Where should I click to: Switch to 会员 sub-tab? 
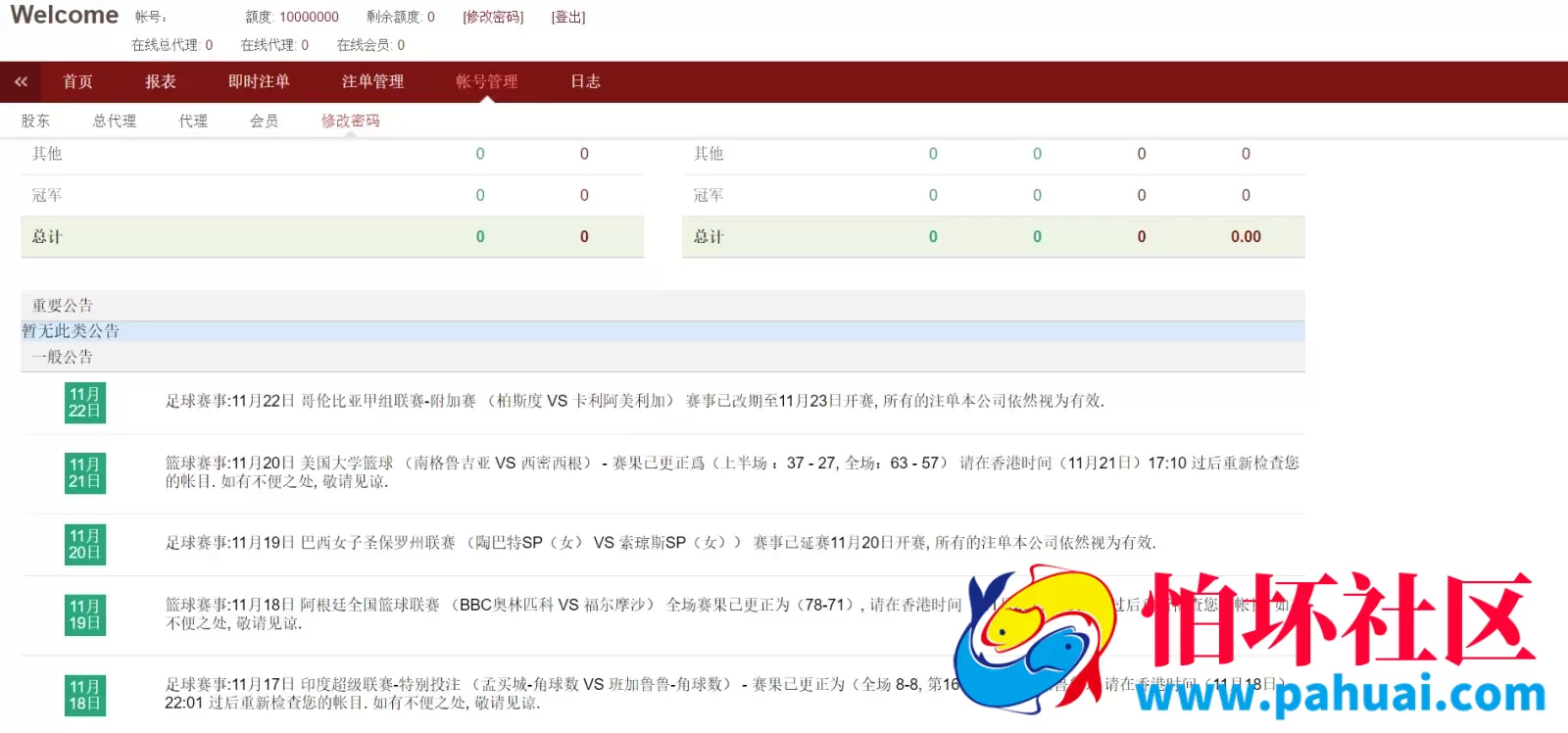point(264,121)
